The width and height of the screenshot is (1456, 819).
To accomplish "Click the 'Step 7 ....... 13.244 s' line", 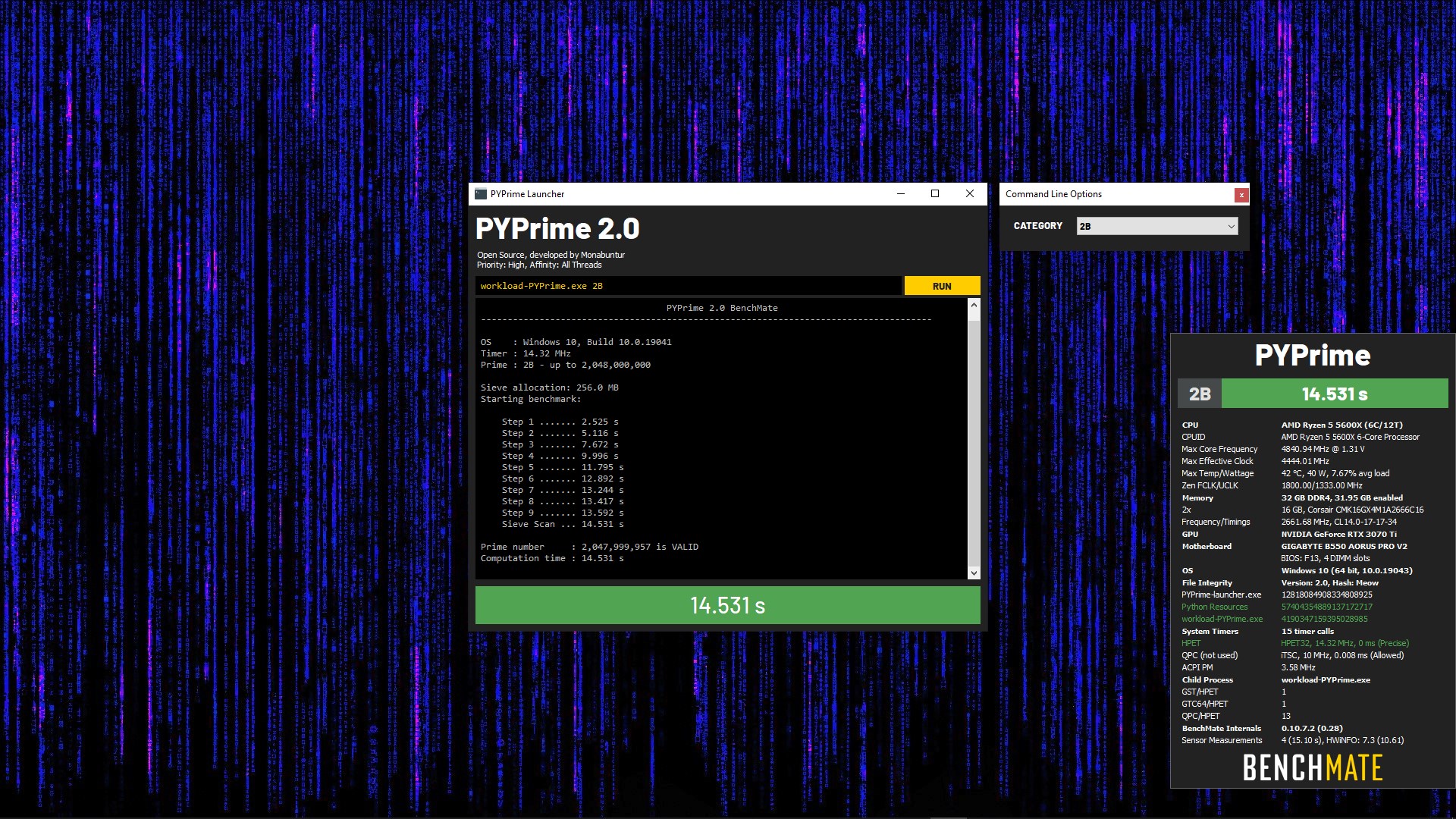I will pyautogui.click(x=563, y=490).
